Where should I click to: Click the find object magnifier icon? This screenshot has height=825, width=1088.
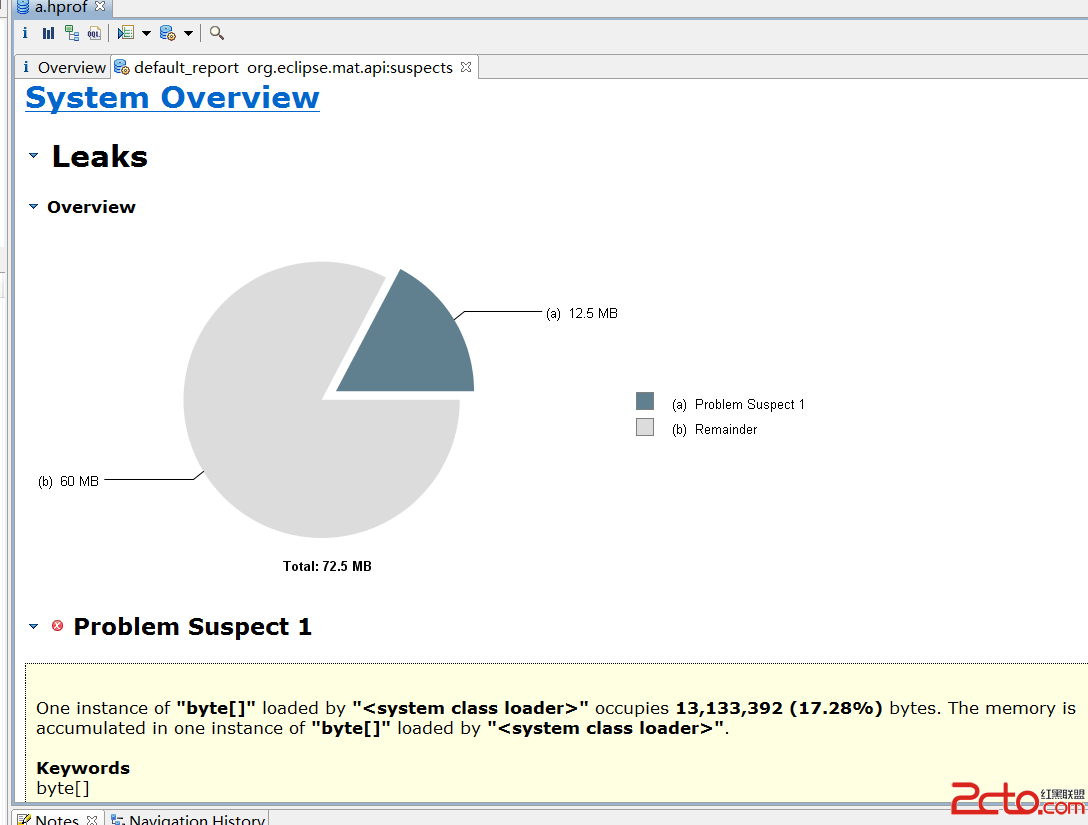[x=217, y=33]
